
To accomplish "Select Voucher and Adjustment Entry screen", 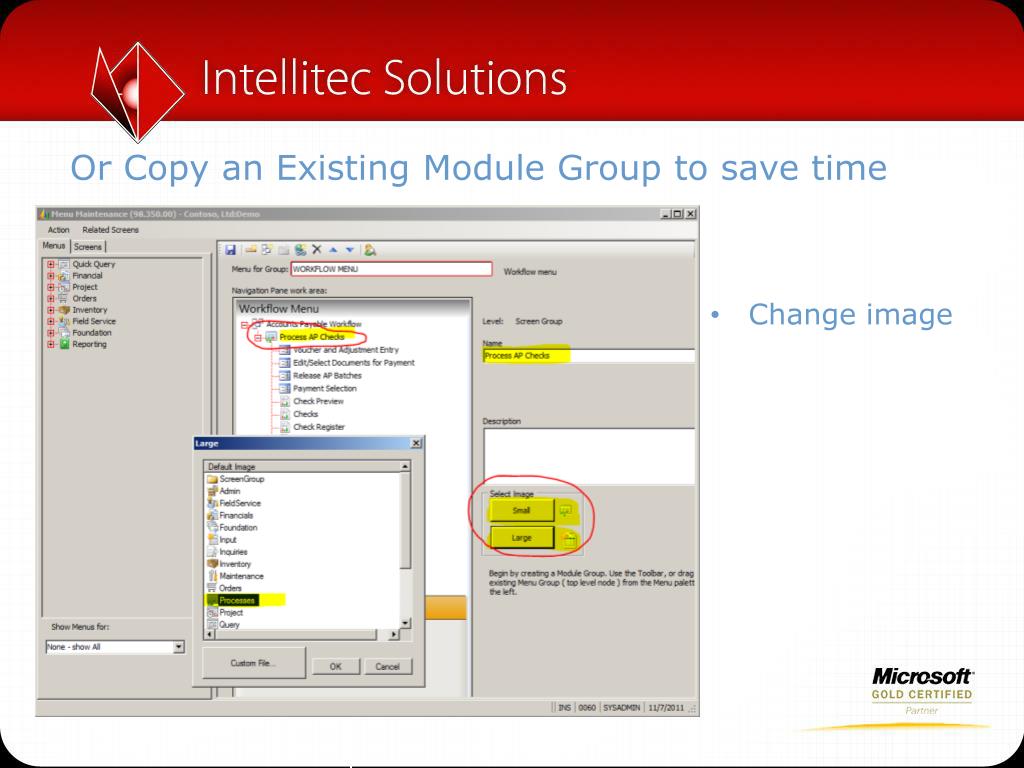I will (345, 350).
